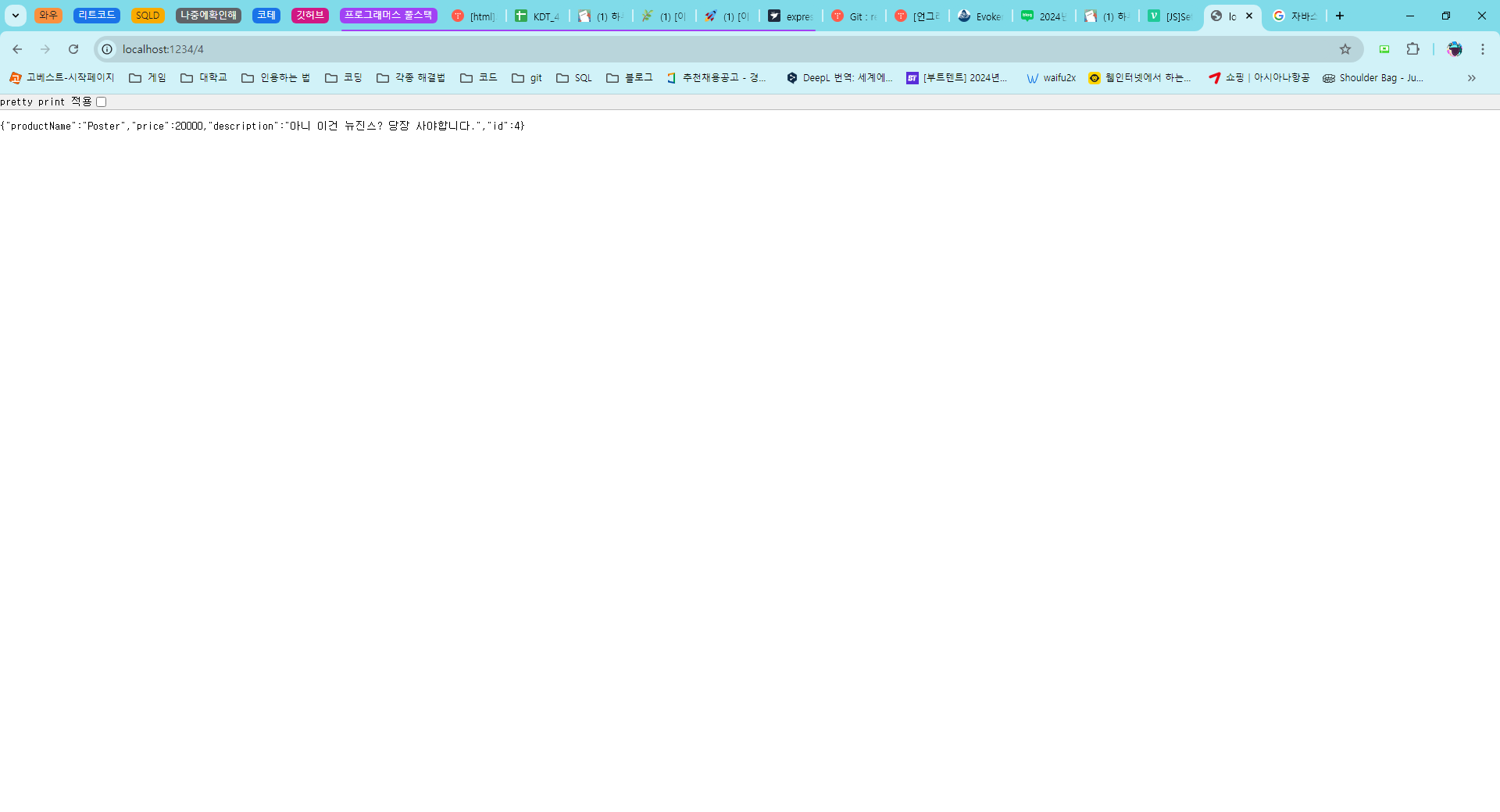Reload the current page
This screenshot has width=1500, height=812.
click(x=73, y=49)
